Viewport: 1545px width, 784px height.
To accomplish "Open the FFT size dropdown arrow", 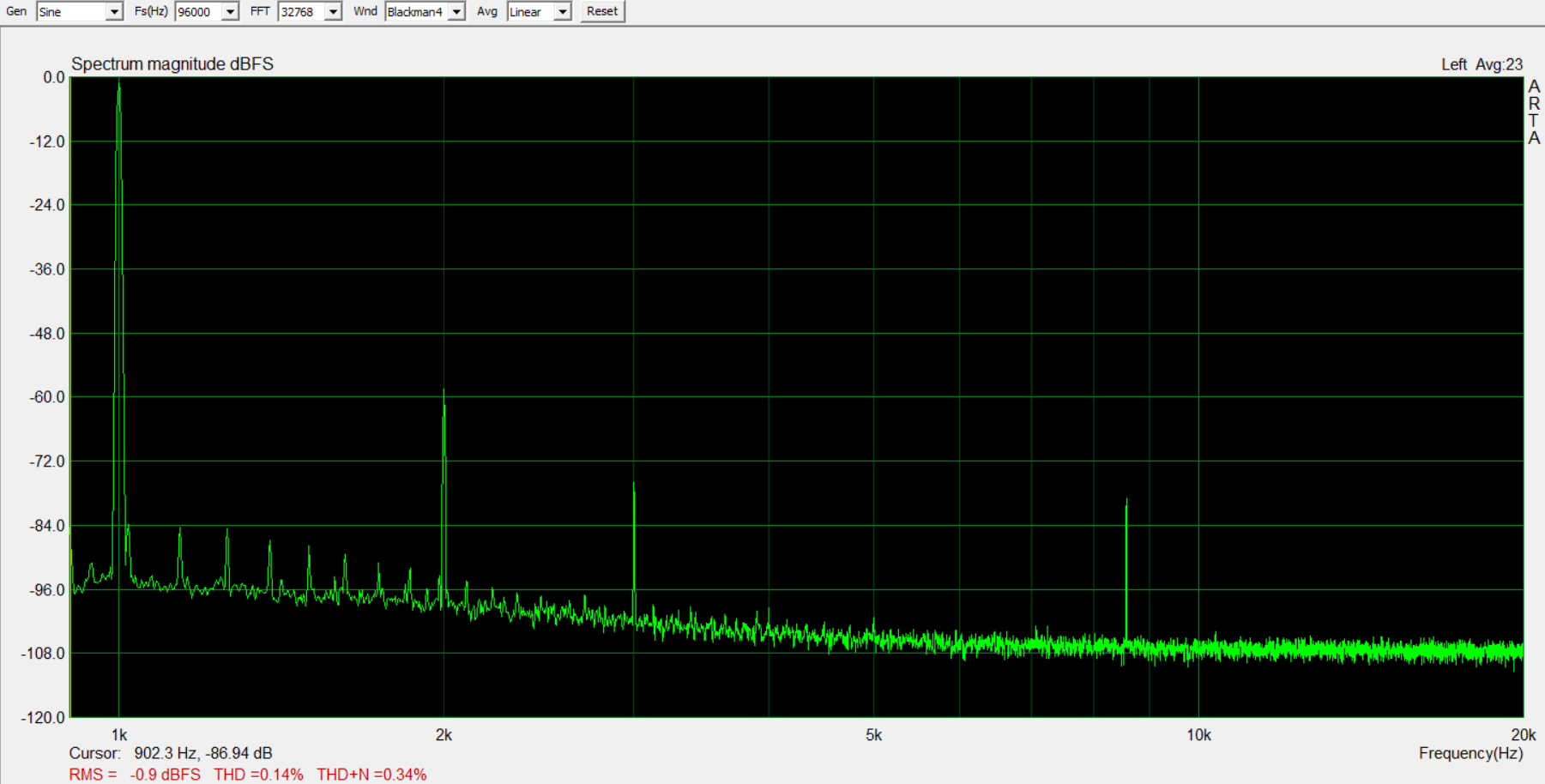I will (333, 12).
